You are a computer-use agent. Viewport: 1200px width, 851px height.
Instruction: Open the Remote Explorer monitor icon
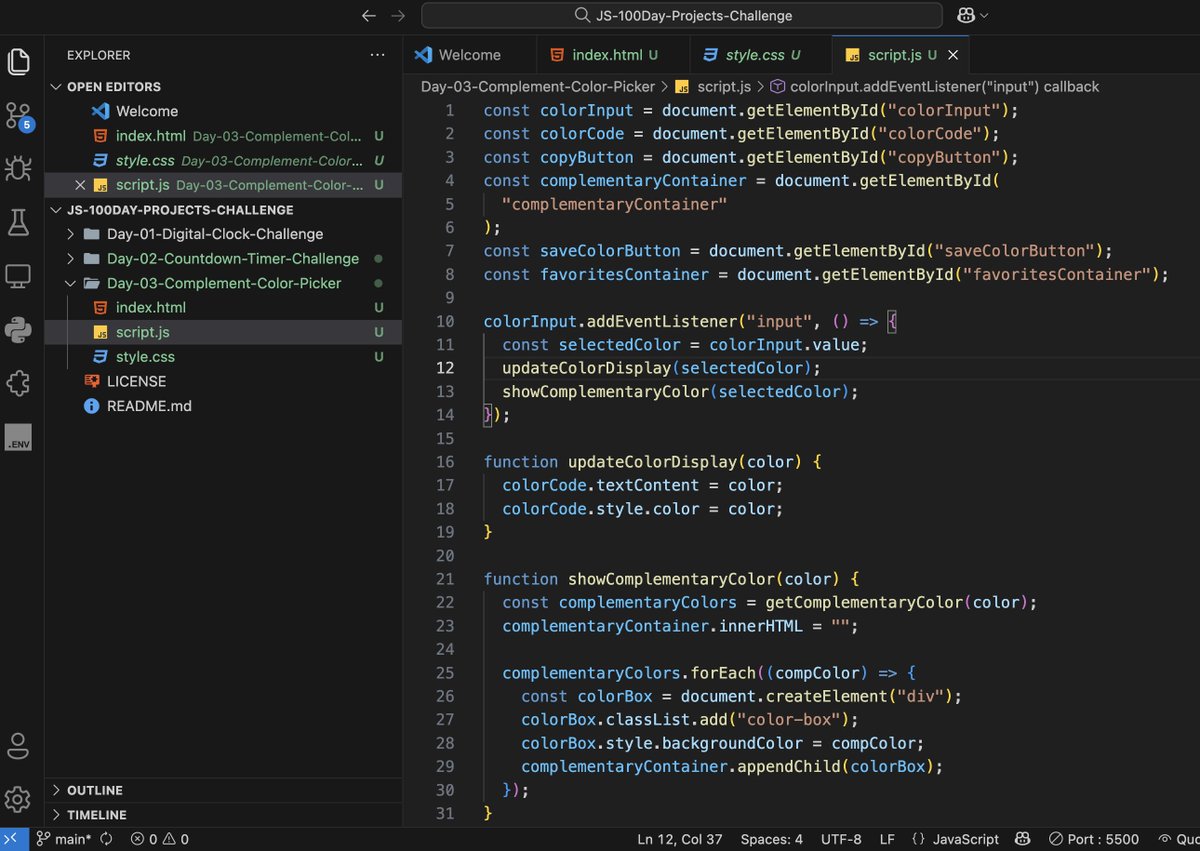pos(18,275)
